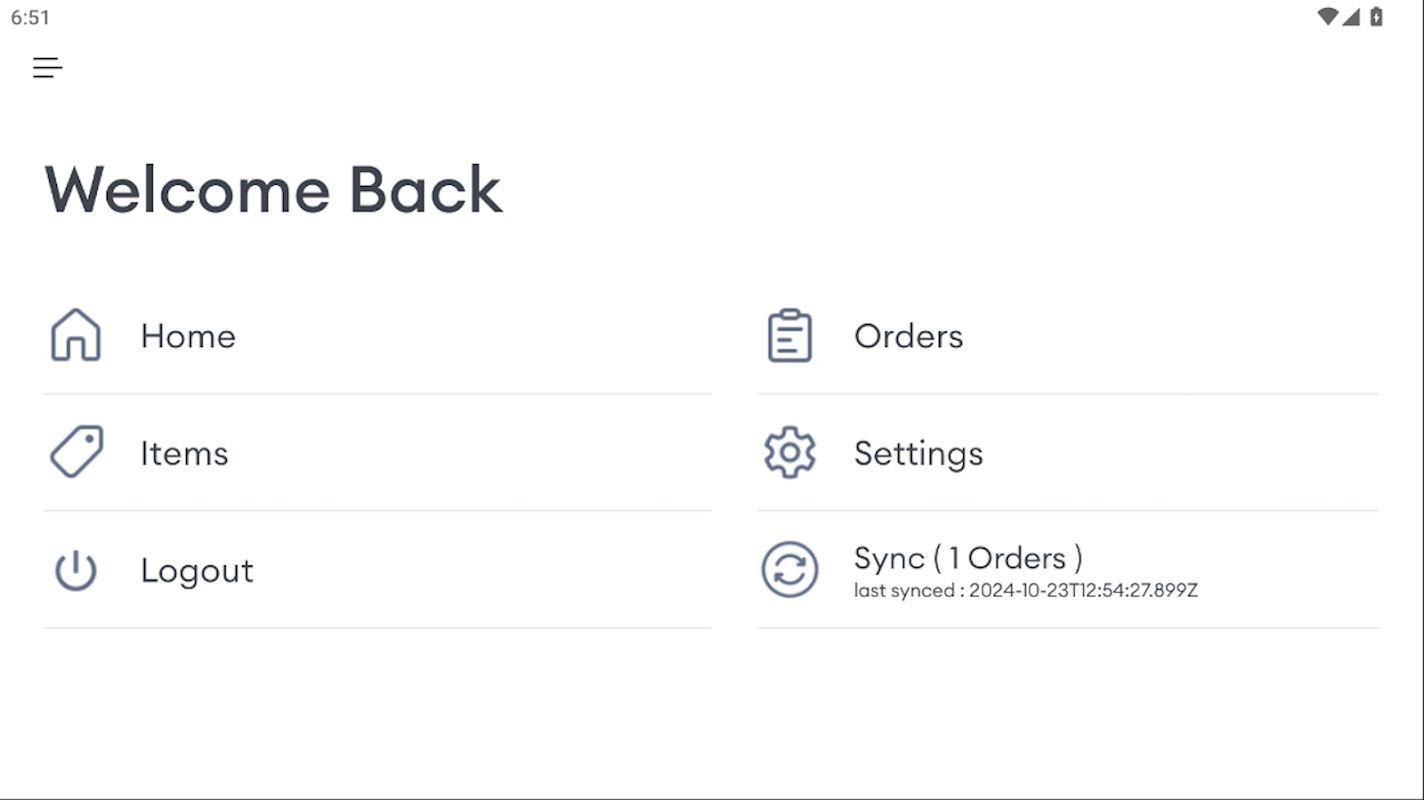Choose the Settings menu label

pos(918,454)
